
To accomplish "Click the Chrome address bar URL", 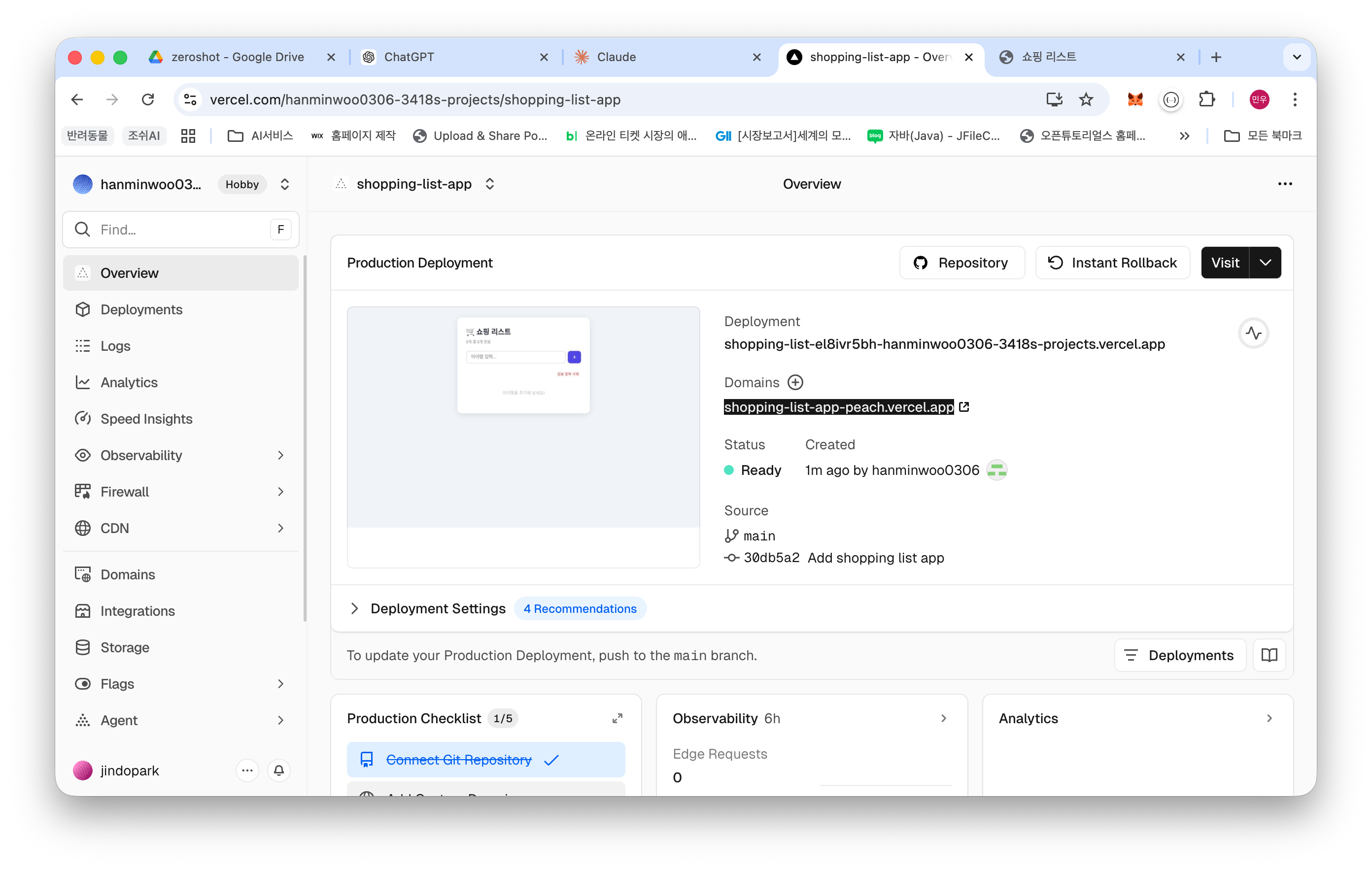I will (415, 100).
